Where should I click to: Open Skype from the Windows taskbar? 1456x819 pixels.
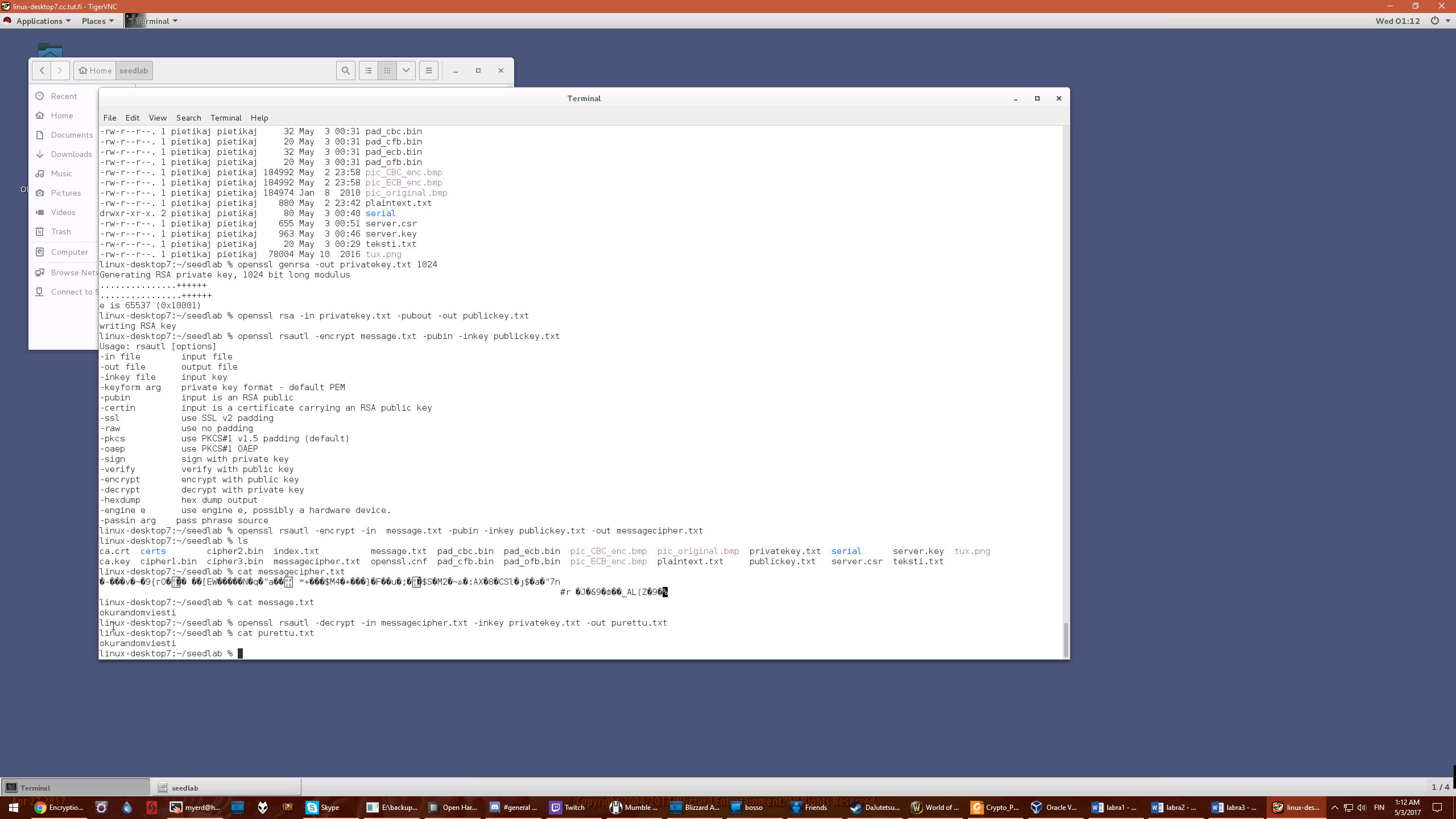click(323, 807)
